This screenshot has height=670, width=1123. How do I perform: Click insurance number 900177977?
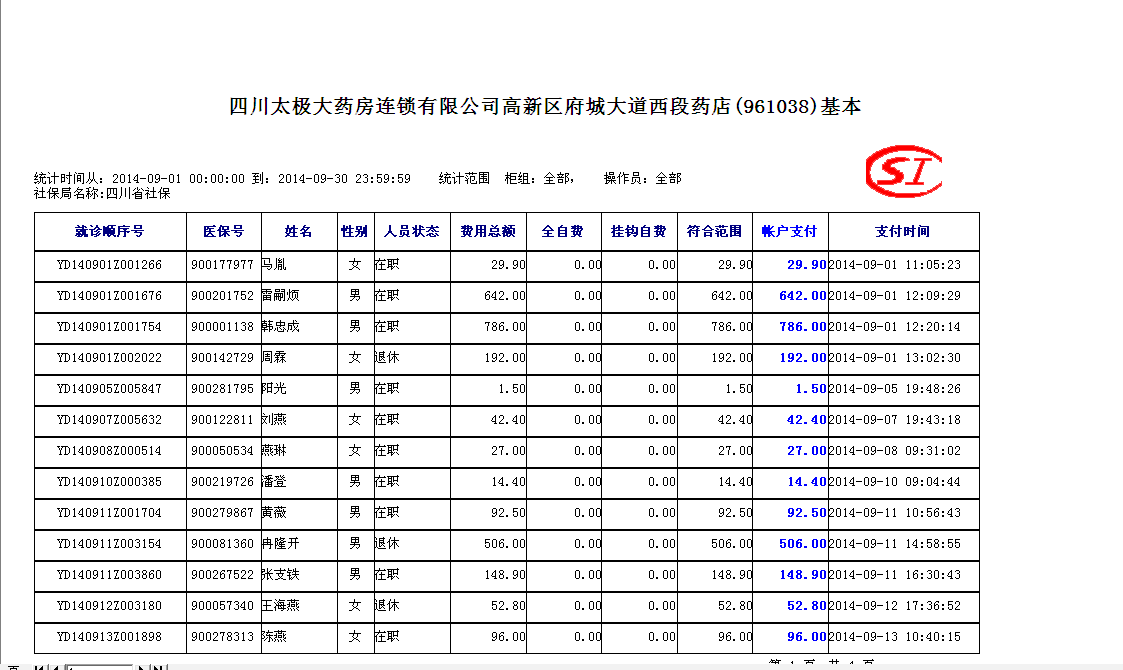223,265
